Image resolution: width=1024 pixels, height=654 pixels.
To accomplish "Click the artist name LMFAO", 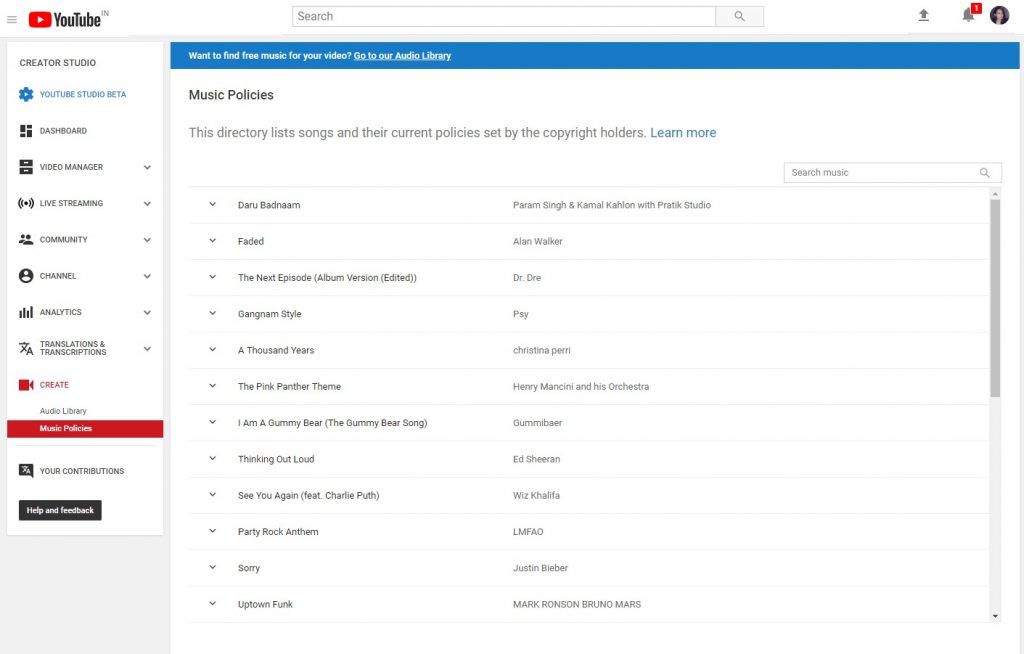I will tap(528, 532).
